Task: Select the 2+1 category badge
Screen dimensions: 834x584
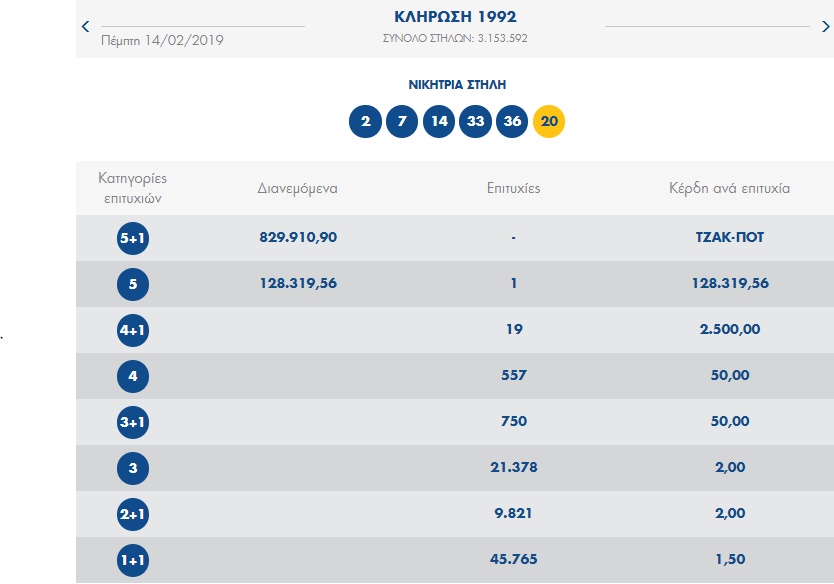Action: click(133, 514)
